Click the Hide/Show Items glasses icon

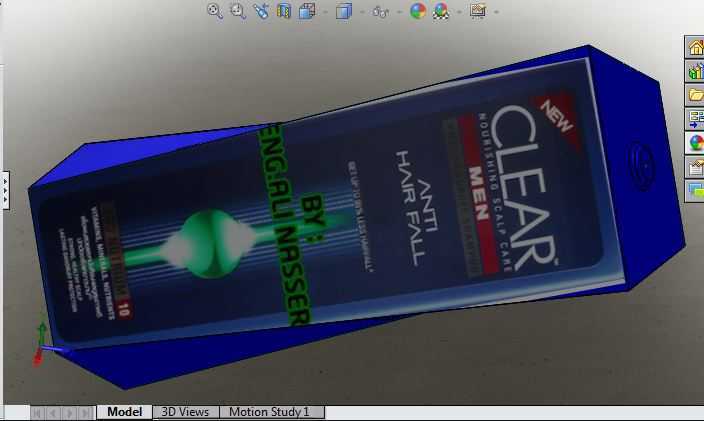(381, 11)
